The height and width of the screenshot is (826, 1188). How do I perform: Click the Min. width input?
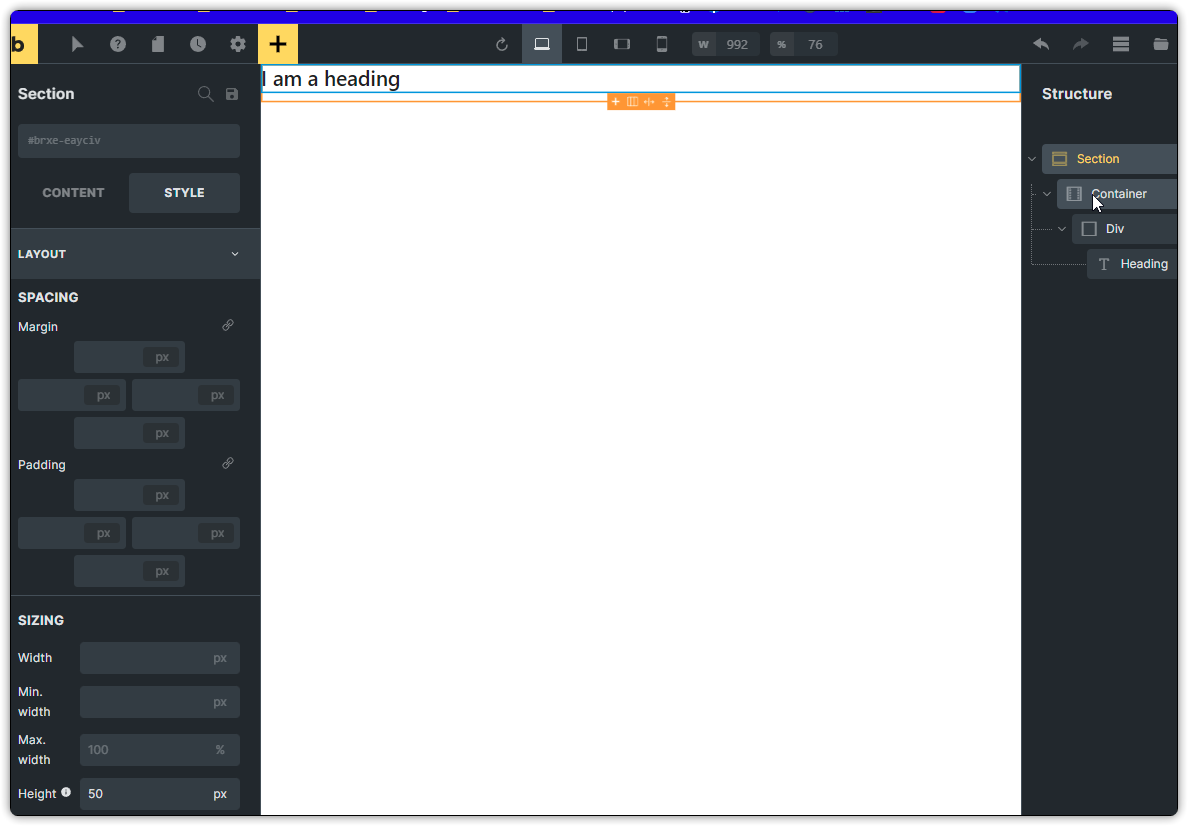click(160, 702)
